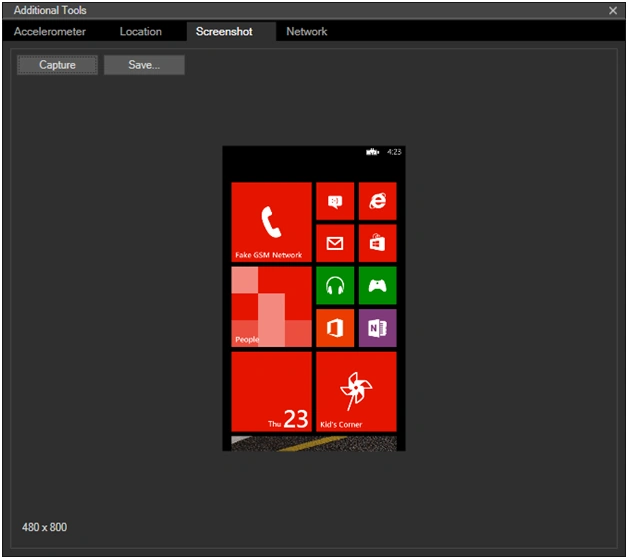Viewport: 628px width, 559px height.
Task: Tap the Photos tile at the bottom
Action: [x=314, y=444]
